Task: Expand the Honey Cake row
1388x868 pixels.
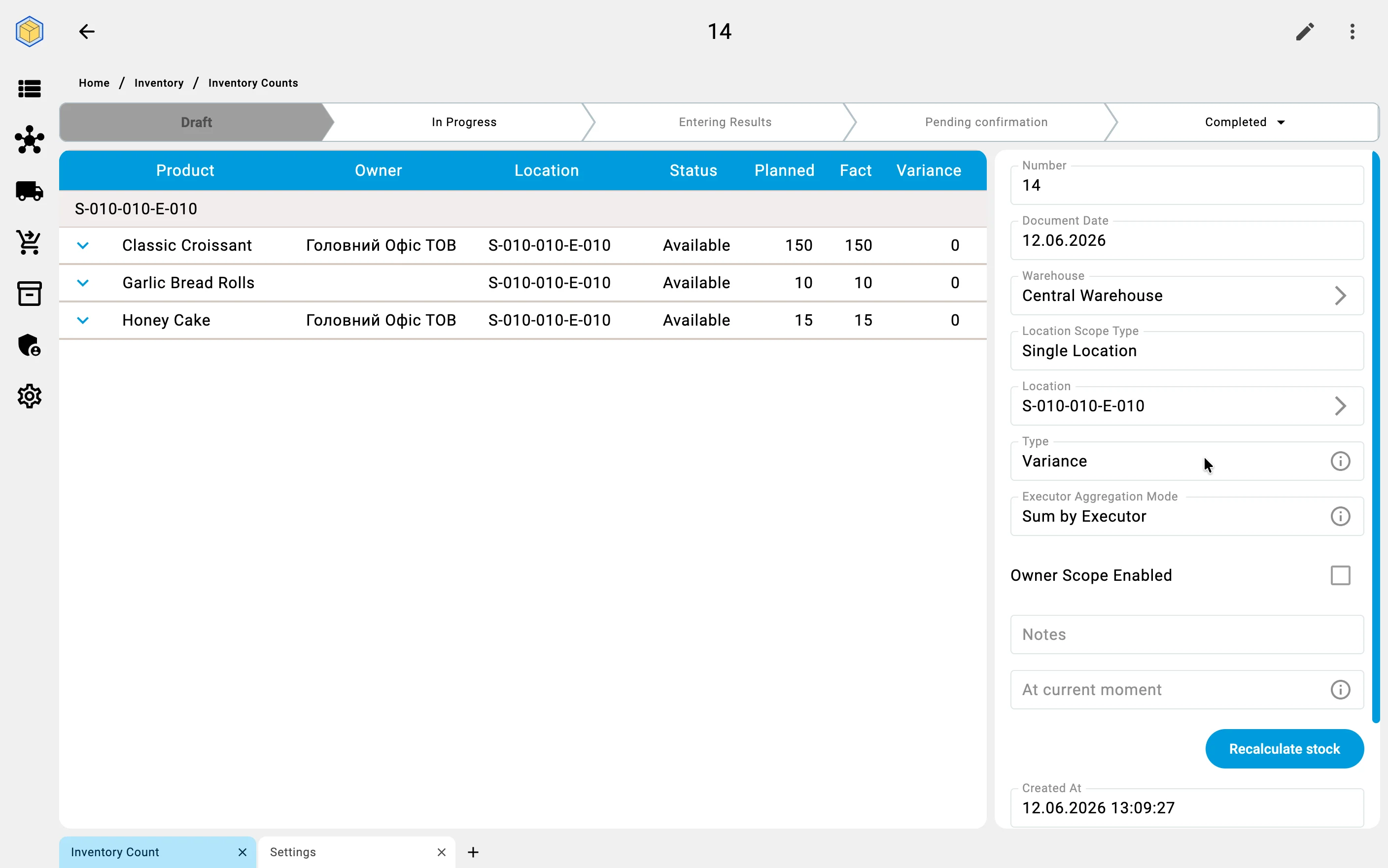Action: [x=83, y=320]
